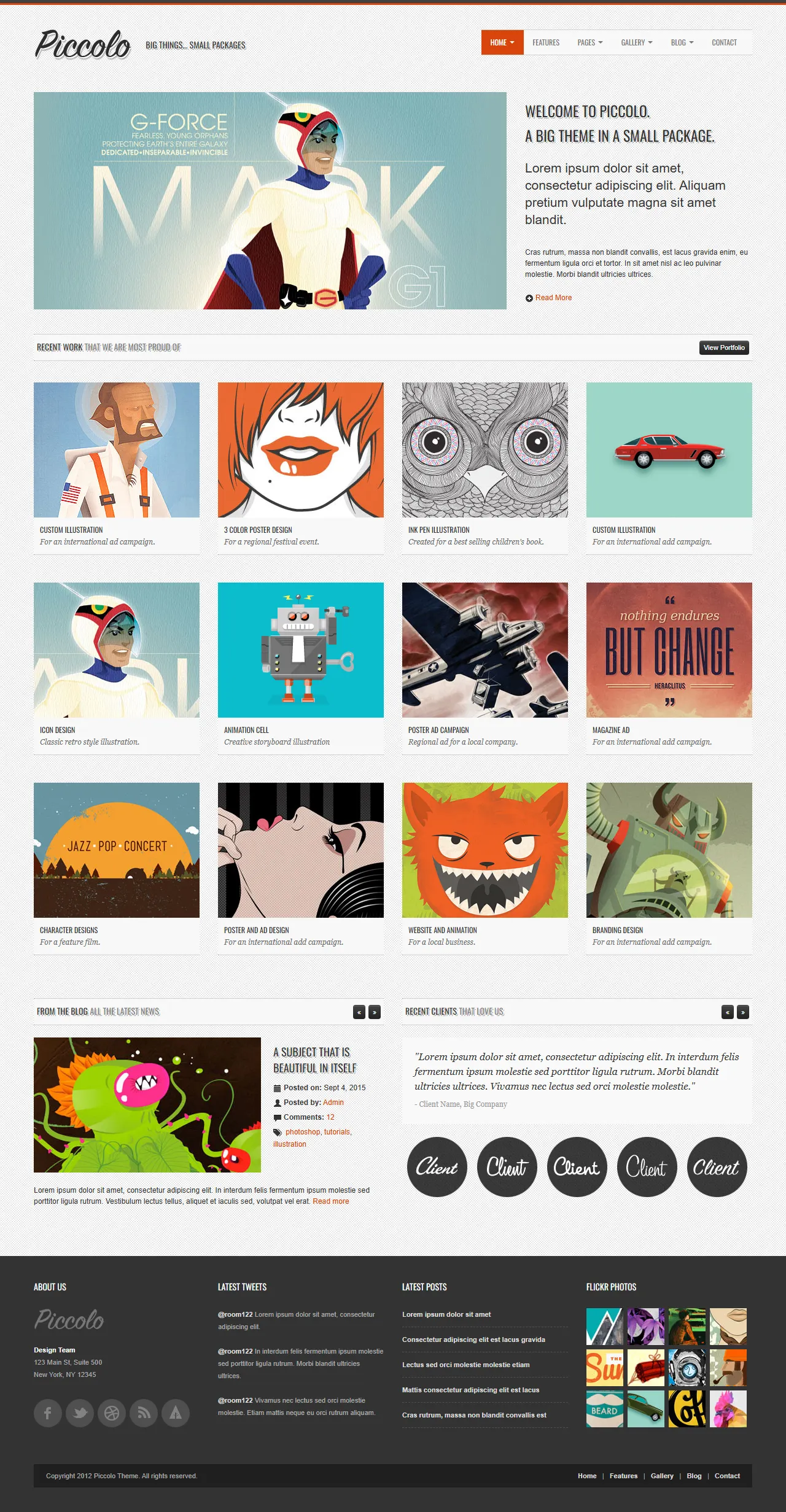
Task: Click the View Portfolio button
Action: click(724, 347)
